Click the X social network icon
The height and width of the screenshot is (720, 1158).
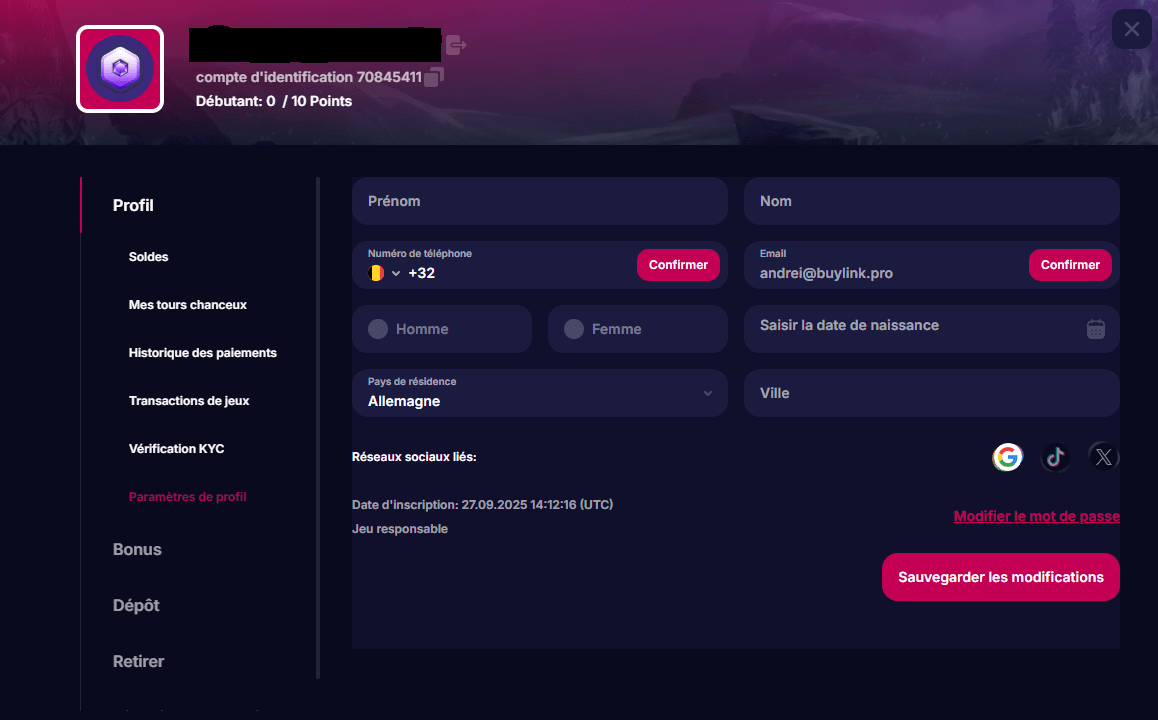tap(1103, 457)
